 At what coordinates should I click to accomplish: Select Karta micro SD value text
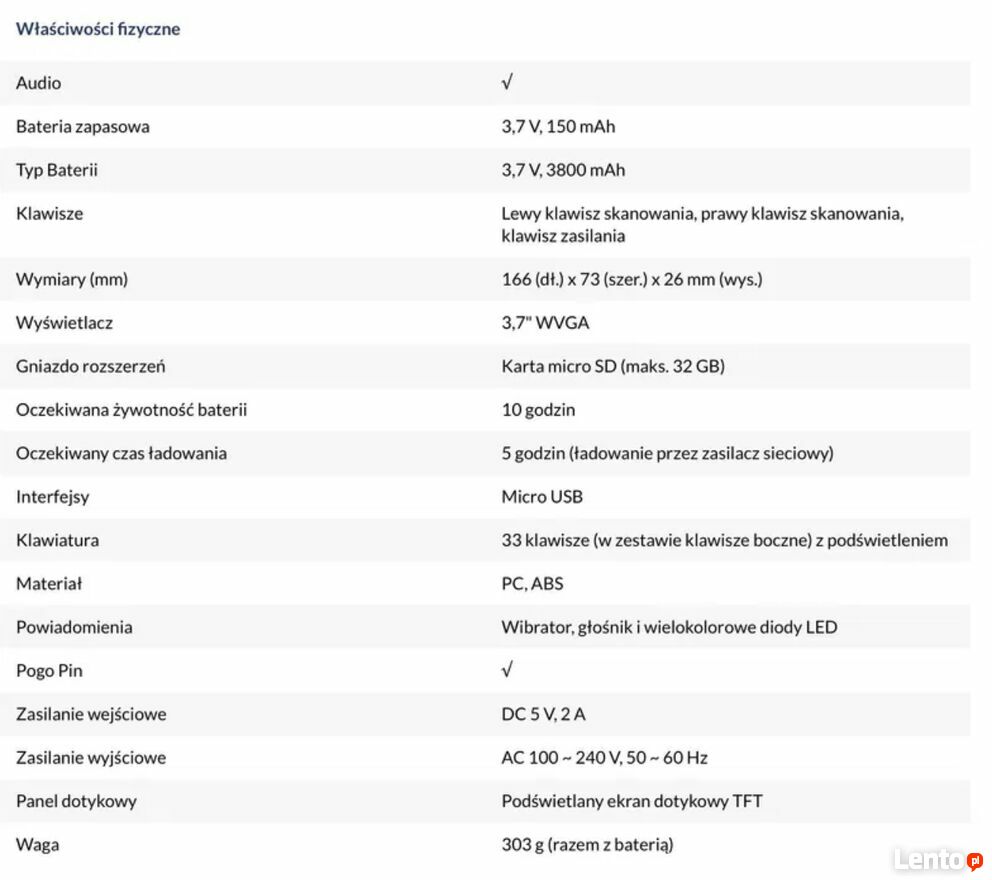613,366
